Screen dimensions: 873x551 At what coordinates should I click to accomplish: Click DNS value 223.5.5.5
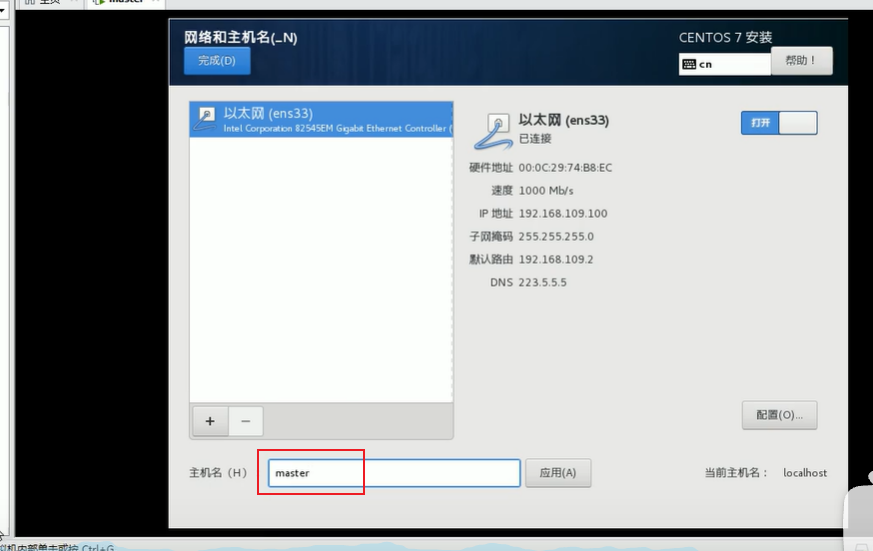click(542, 282)
